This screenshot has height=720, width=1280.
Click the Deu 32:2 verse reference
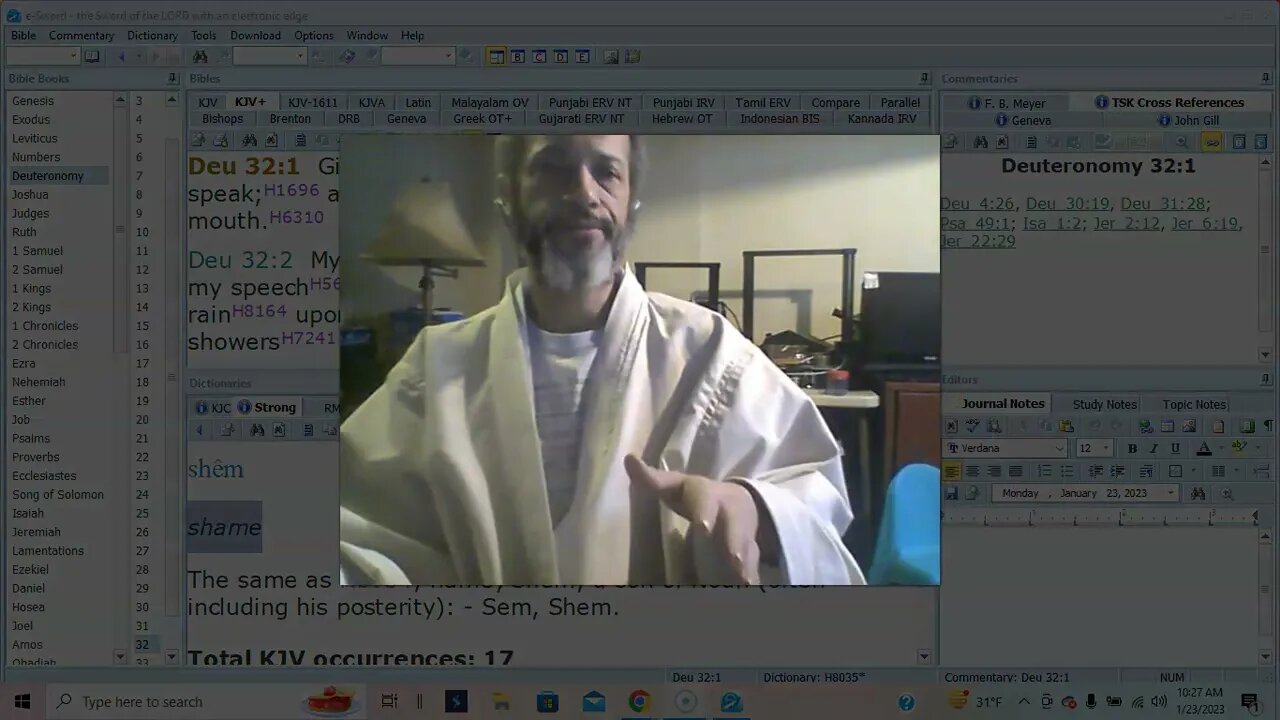(240, 260)
